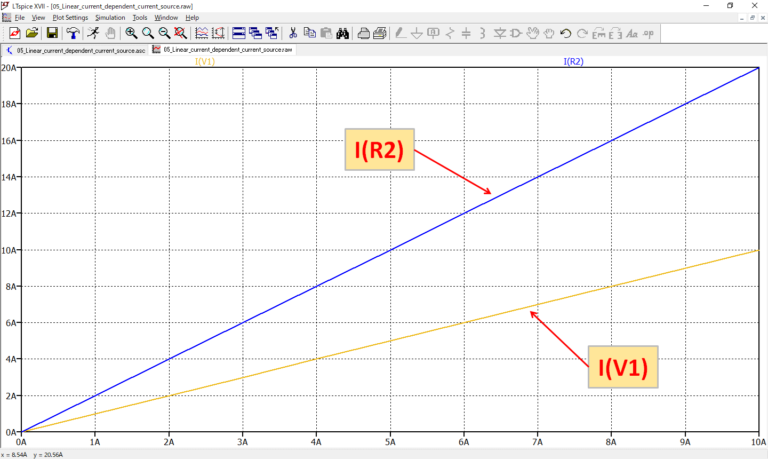
Task: Click the blue I(R2) trace label at top
Action: point(574,62)
